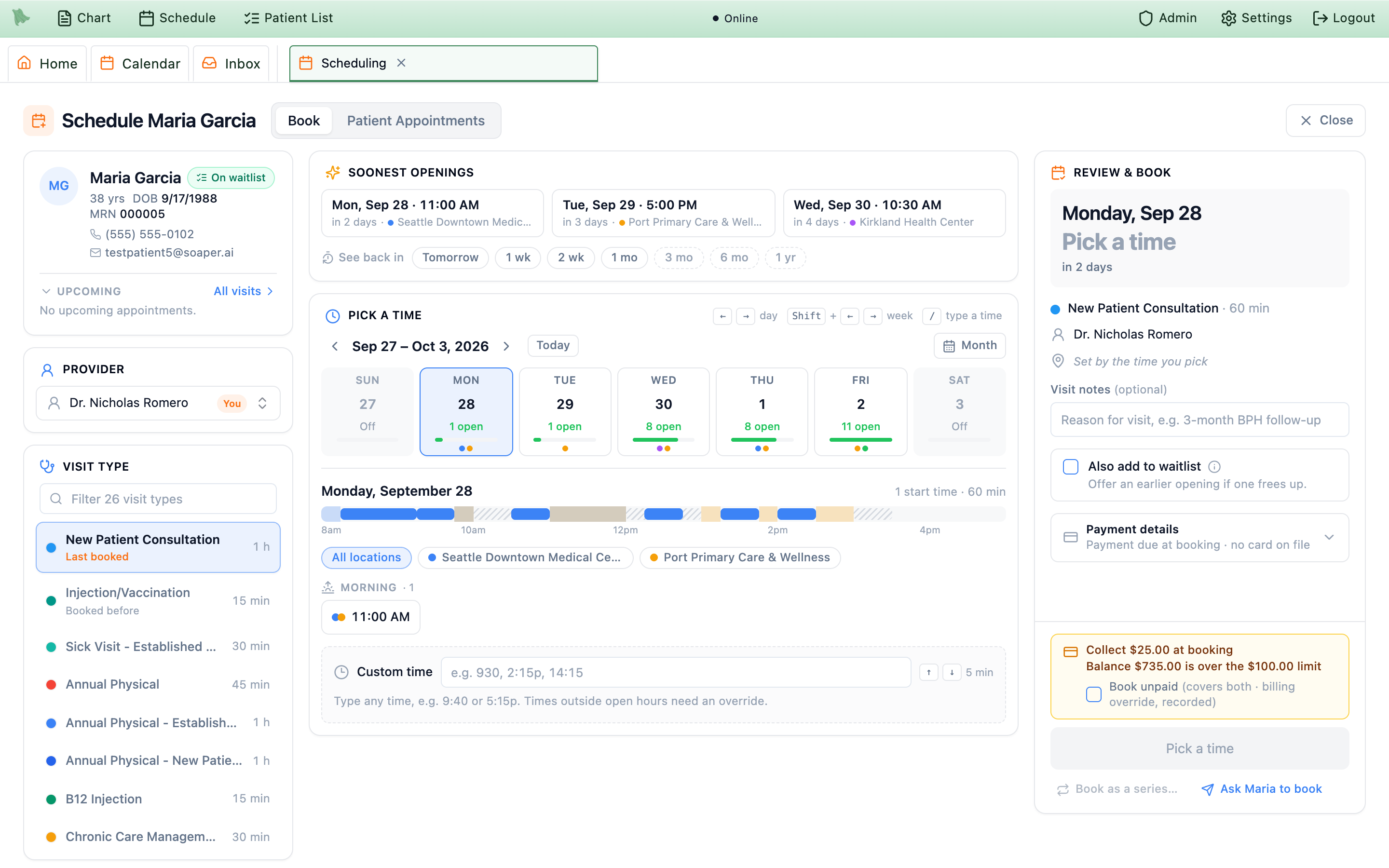This screenshot has width=1389, height=868.
Task: Click the day availability timeline bar
Action: click(x=663, y=514)
